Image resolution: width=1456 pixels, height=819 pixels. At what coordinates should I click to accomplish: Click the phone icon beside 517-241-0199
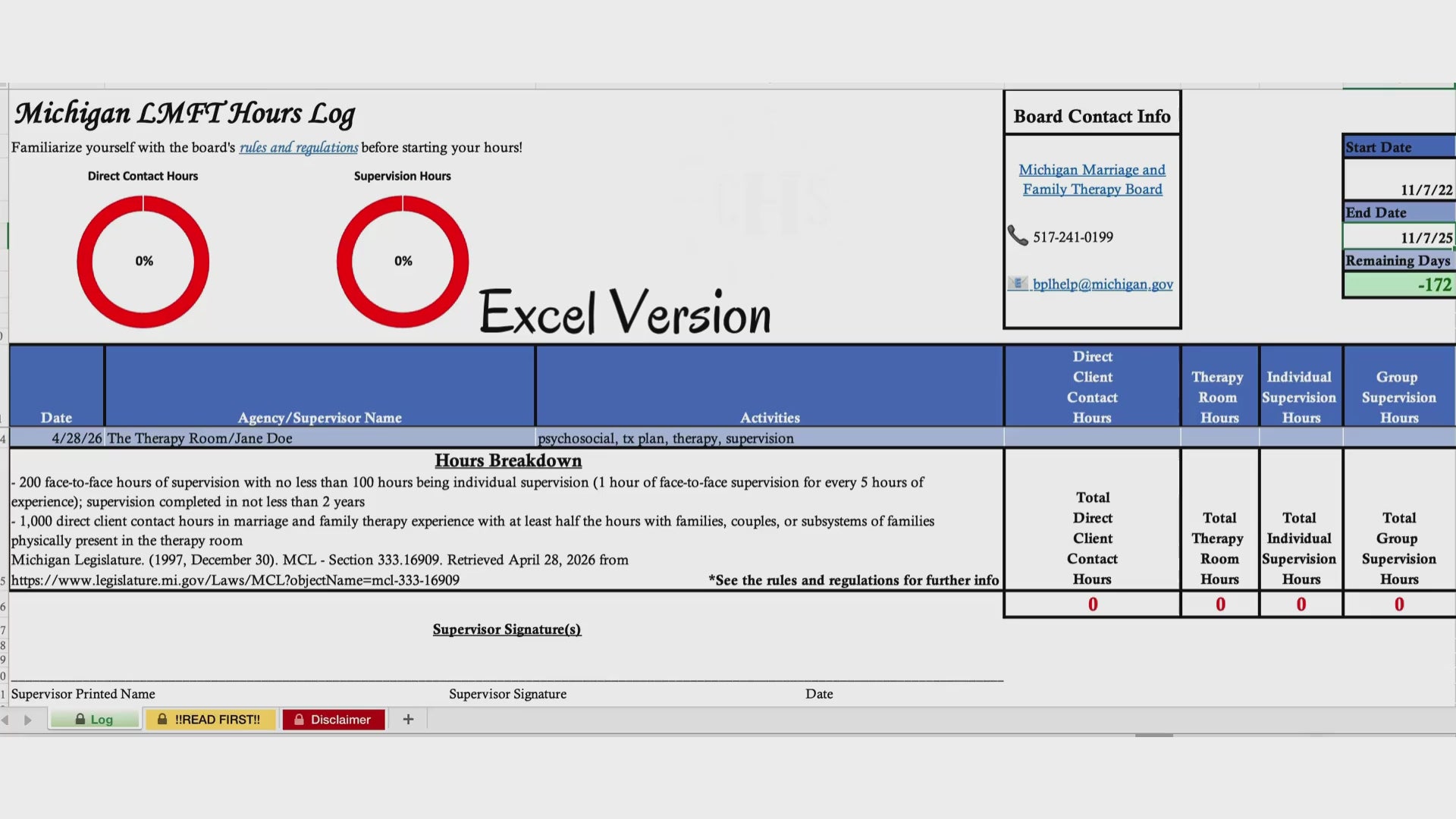point(1018,236)
